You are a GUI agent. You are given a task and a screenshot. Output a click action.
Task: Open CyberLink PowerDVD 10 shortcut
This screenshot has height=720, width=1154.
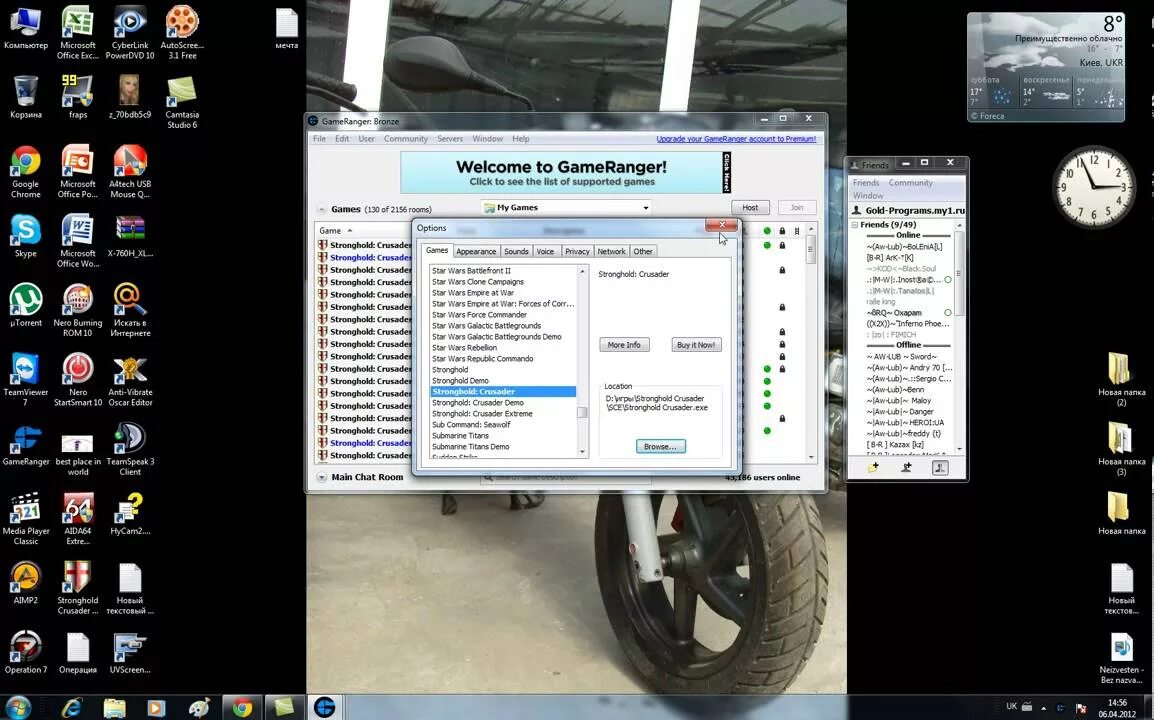point(130,32)
